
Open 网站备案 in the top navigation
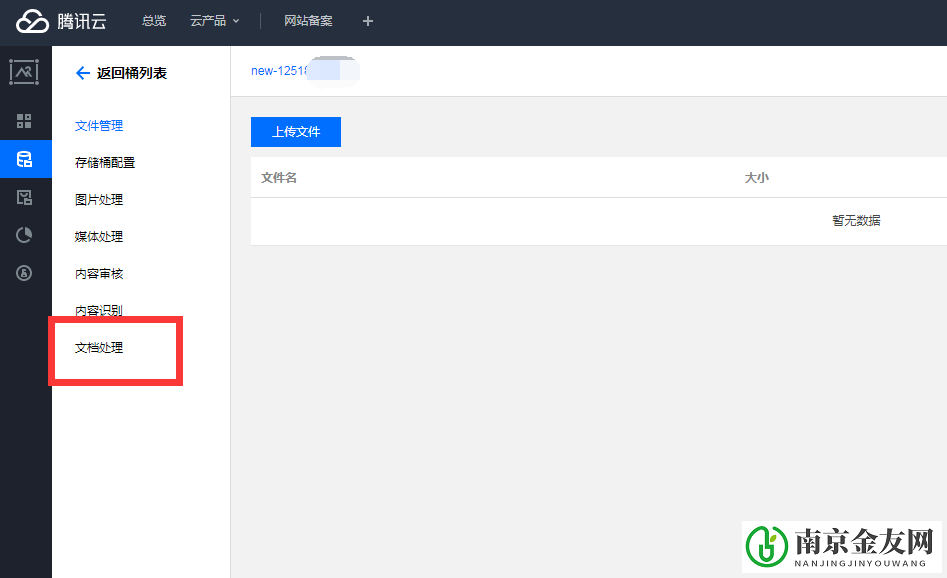308,21
